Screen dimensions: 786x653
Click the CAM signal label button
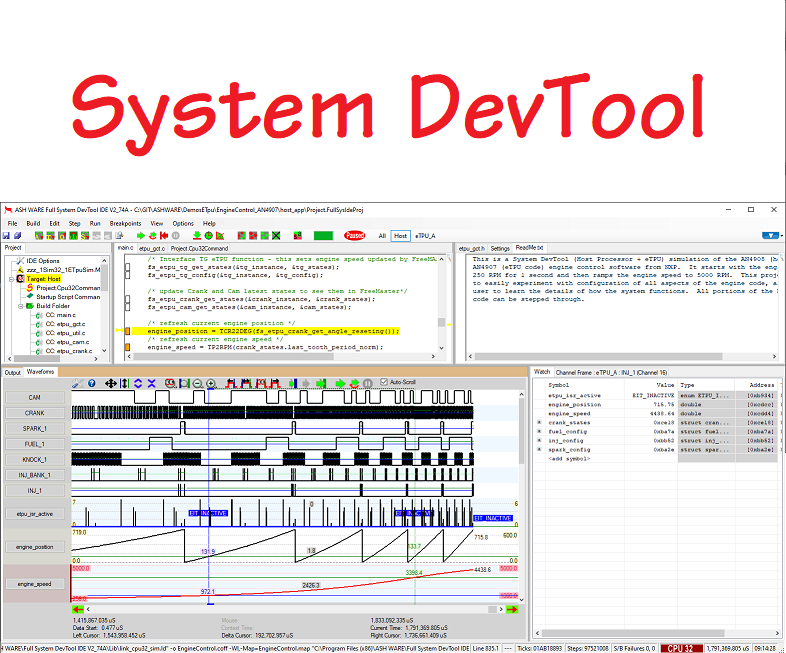[x=35, y=397]
